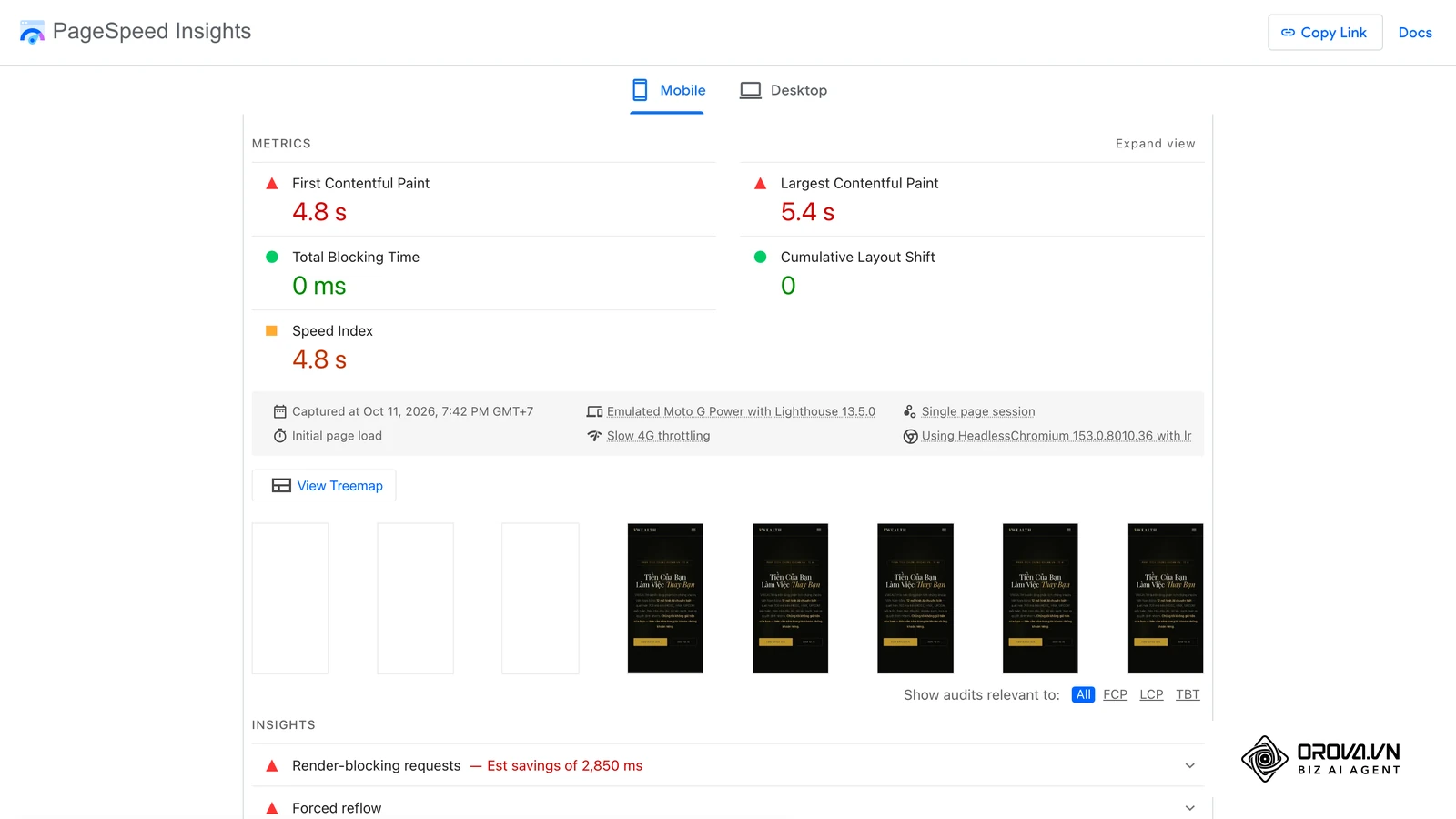Filter audits by FCP
This screenshot has height=819, width=1456.
coord(1115,694)
